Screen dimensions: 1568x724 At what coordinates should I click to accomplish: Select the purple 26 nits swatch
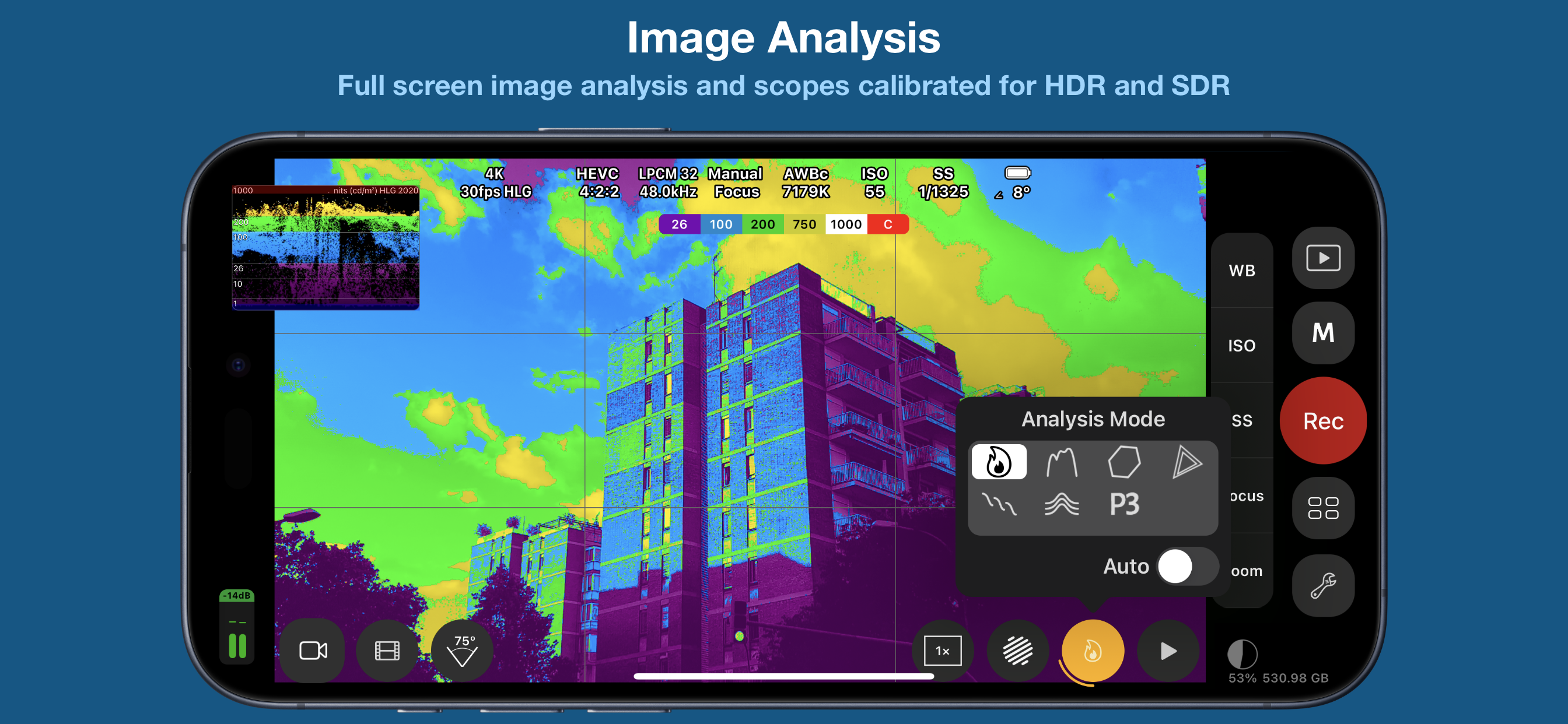[680, 224]
